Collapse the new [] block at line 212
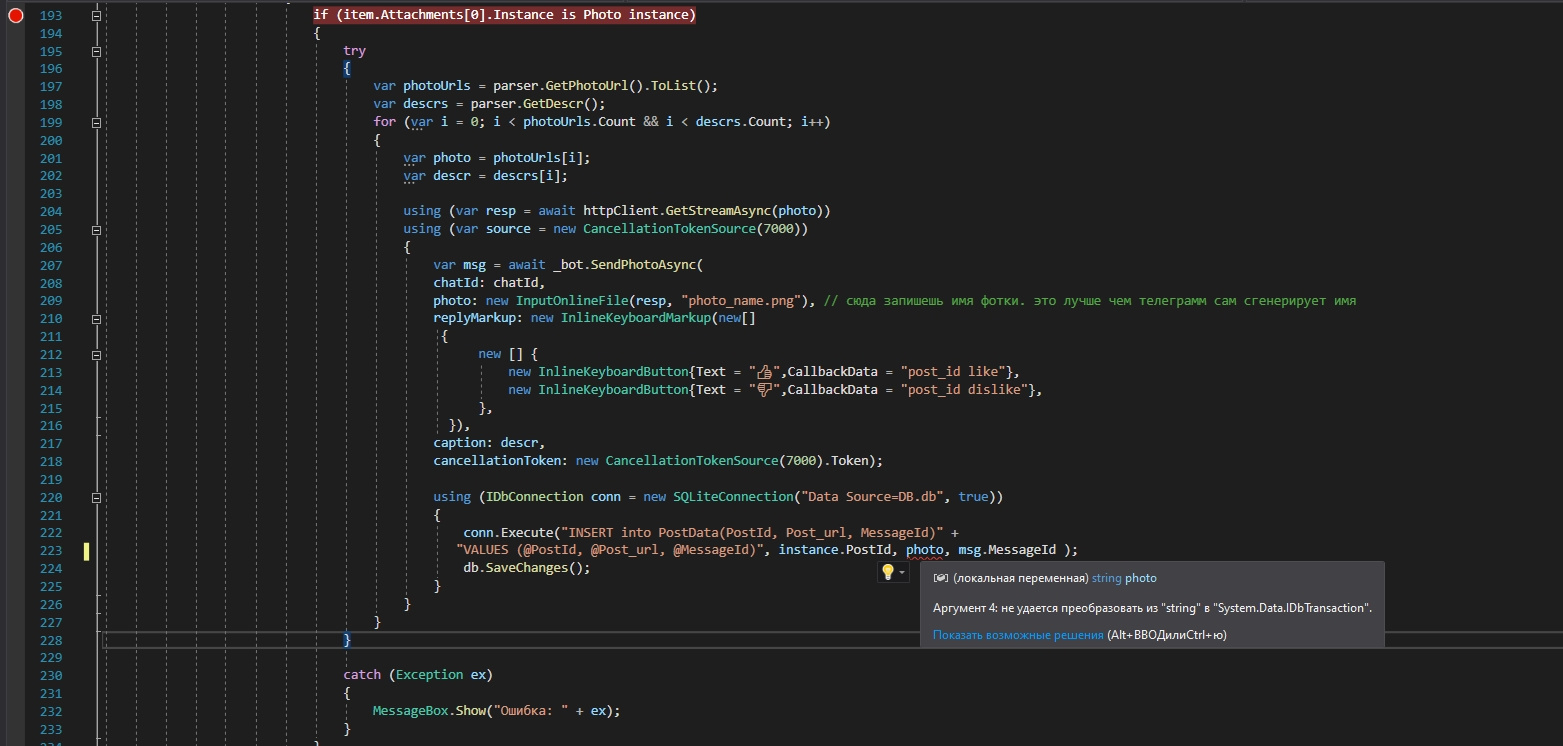 96,354
